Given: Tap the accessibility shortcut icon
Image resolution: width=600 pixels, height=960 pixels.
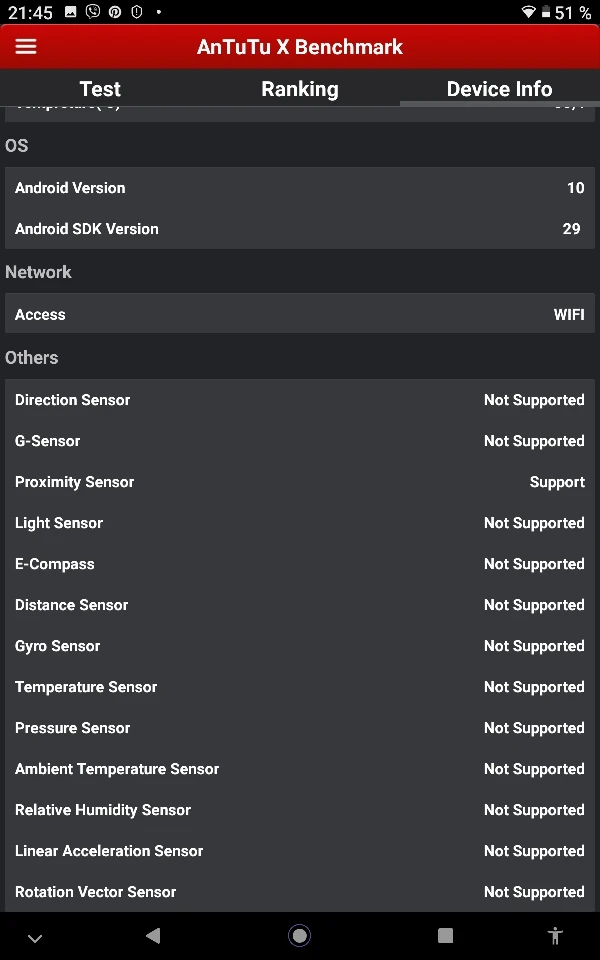Looking at the screenshot, I should coord(556,936).
